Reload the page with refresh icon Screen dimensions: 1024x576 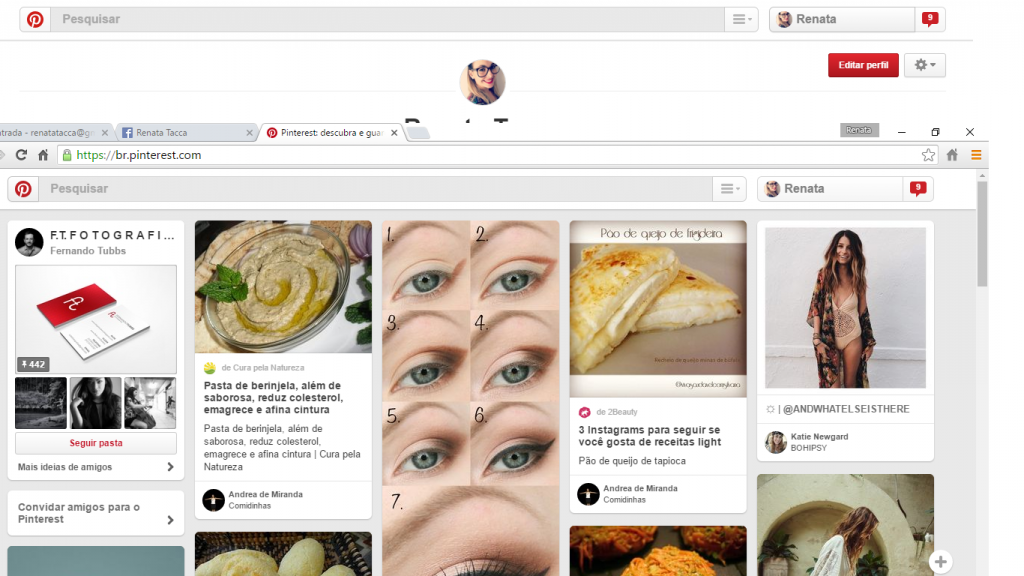[x=22, y=155]
